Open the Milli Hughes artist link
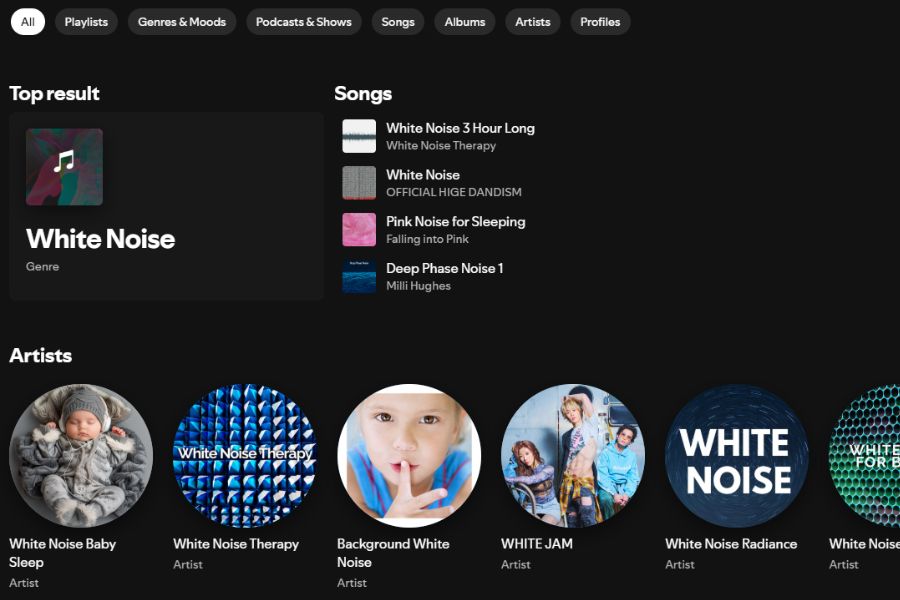The height and width of the screenshot is (600, 900). (x=418, y=286)
